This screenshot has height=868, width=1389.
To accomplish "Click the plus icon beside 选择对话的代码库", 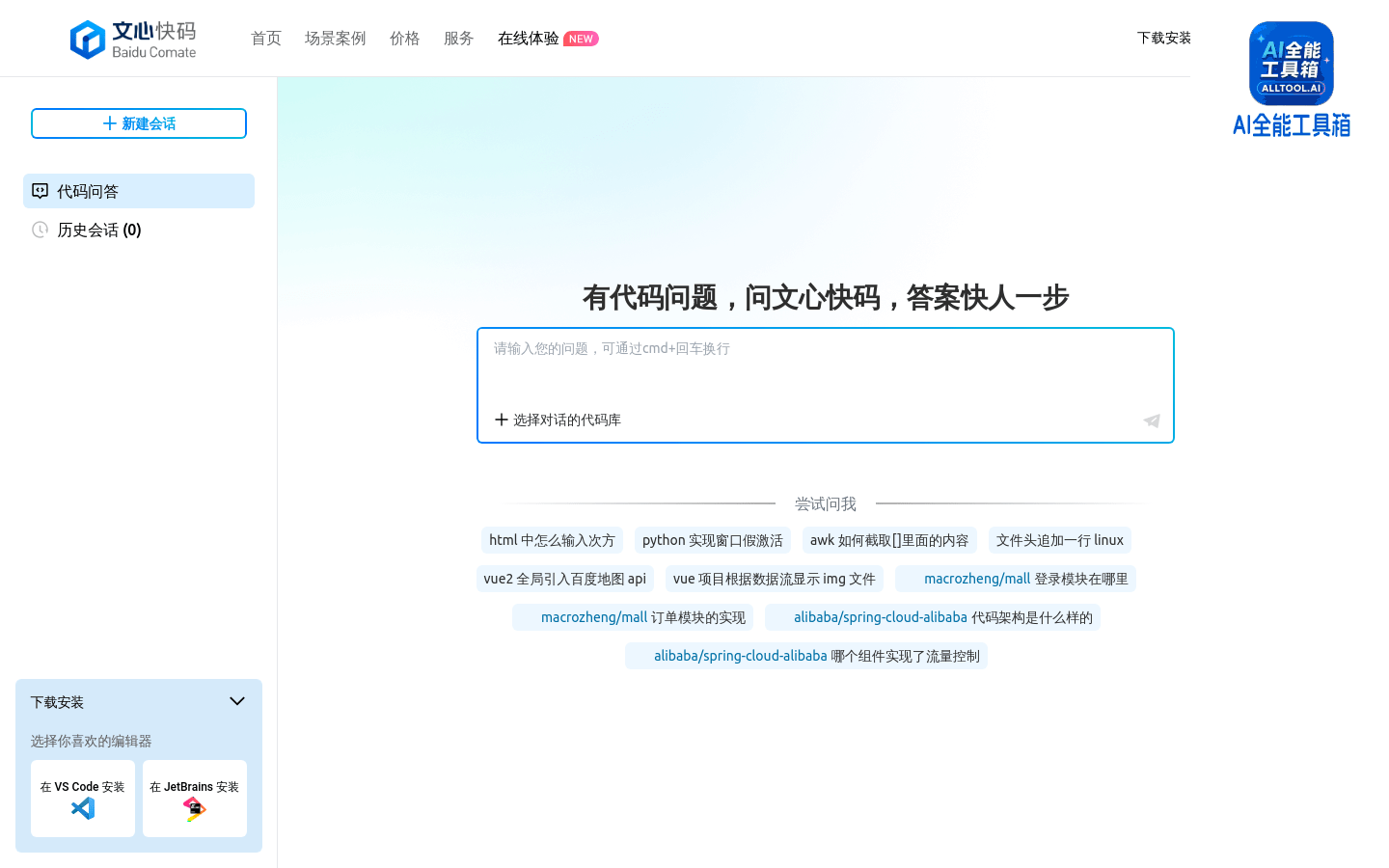I will 501,420.
